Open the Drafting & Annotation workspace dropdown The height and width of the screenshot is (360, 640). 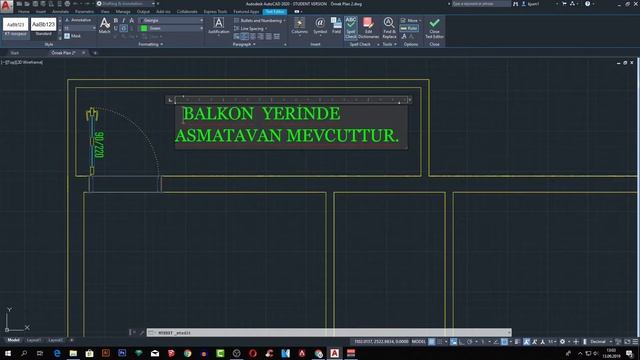point(127,4)
